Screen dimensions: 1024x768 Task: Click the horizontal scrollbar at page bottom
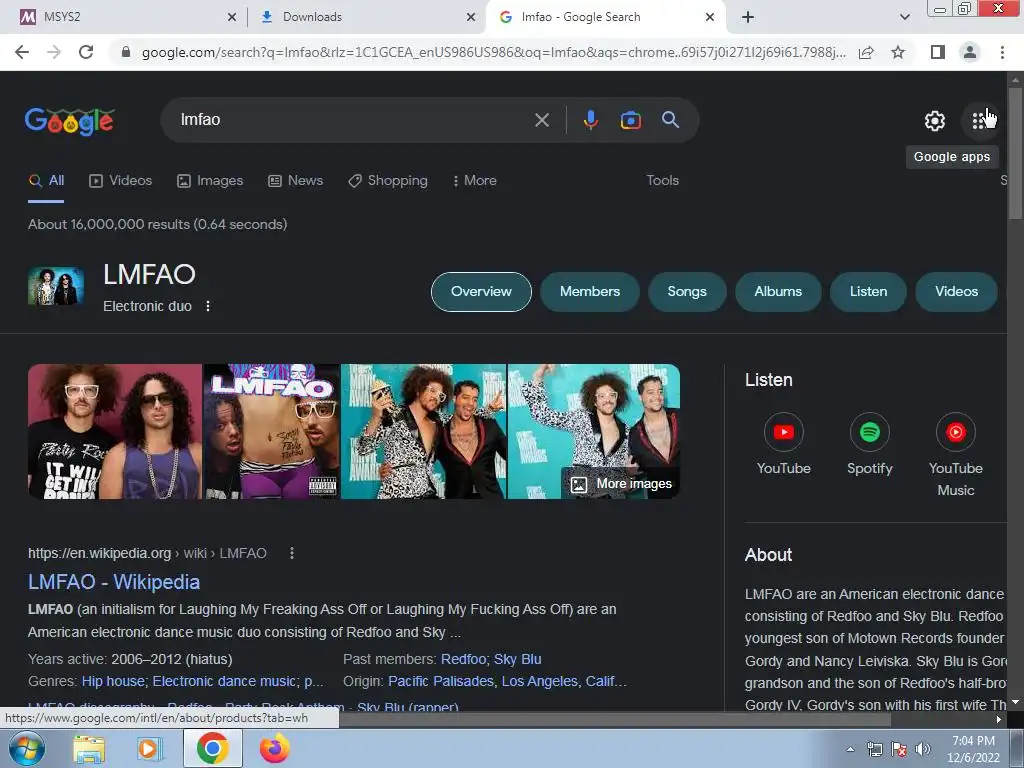[x=614, y=719]
